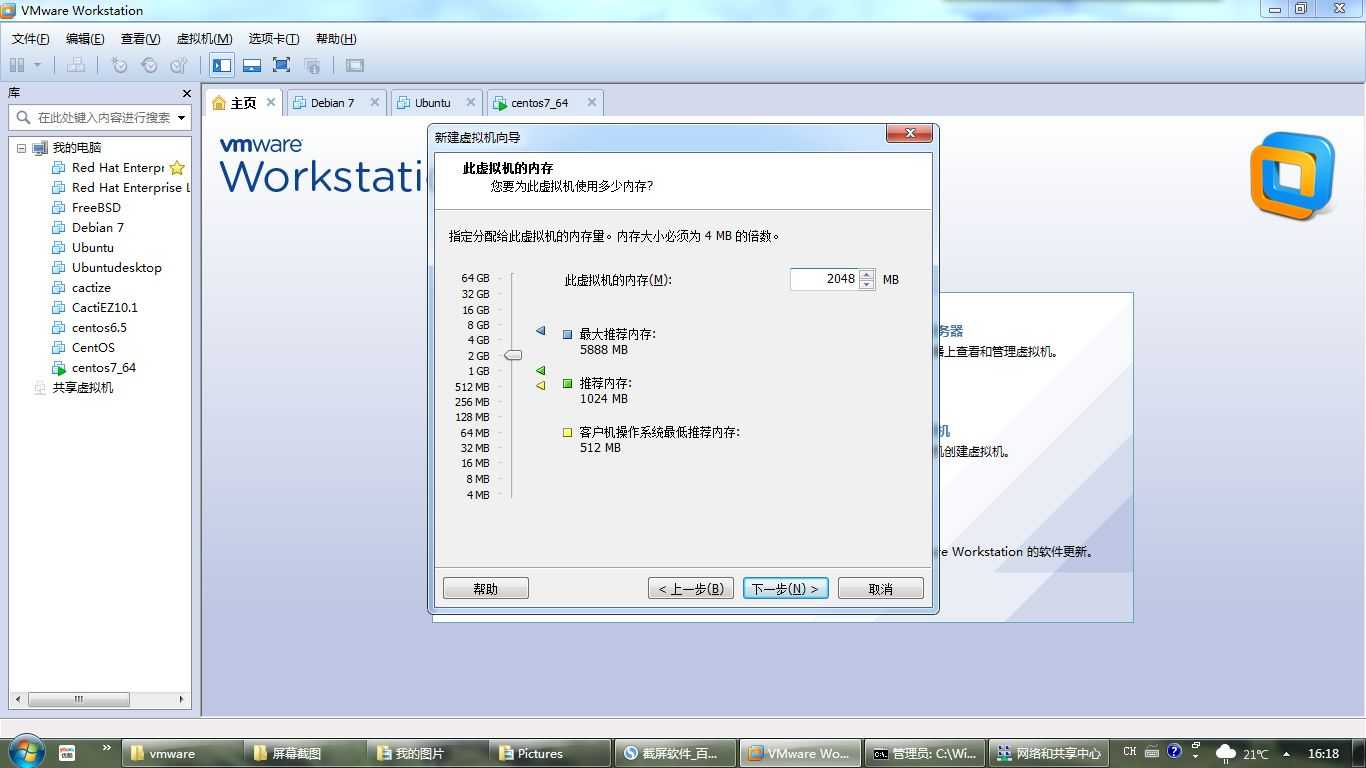Open the 虚拟机(M) menu
This screenshot has width=1366, height=768.
[x=204, y=39]
